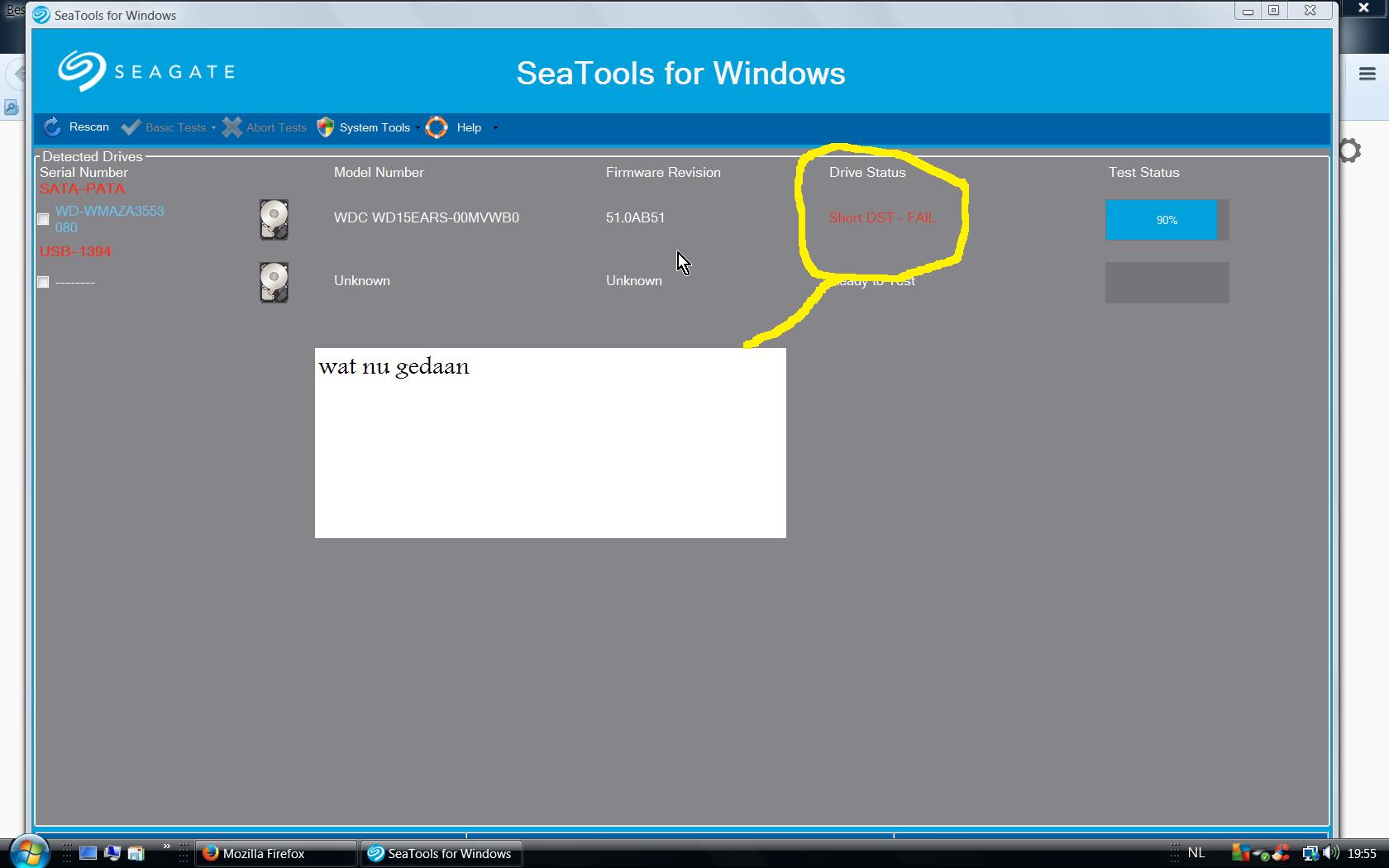Screen dimensions: 1389x868
Task: Switch to Mozilla Firefox in the taskbar
Action: tap(275, 853)
